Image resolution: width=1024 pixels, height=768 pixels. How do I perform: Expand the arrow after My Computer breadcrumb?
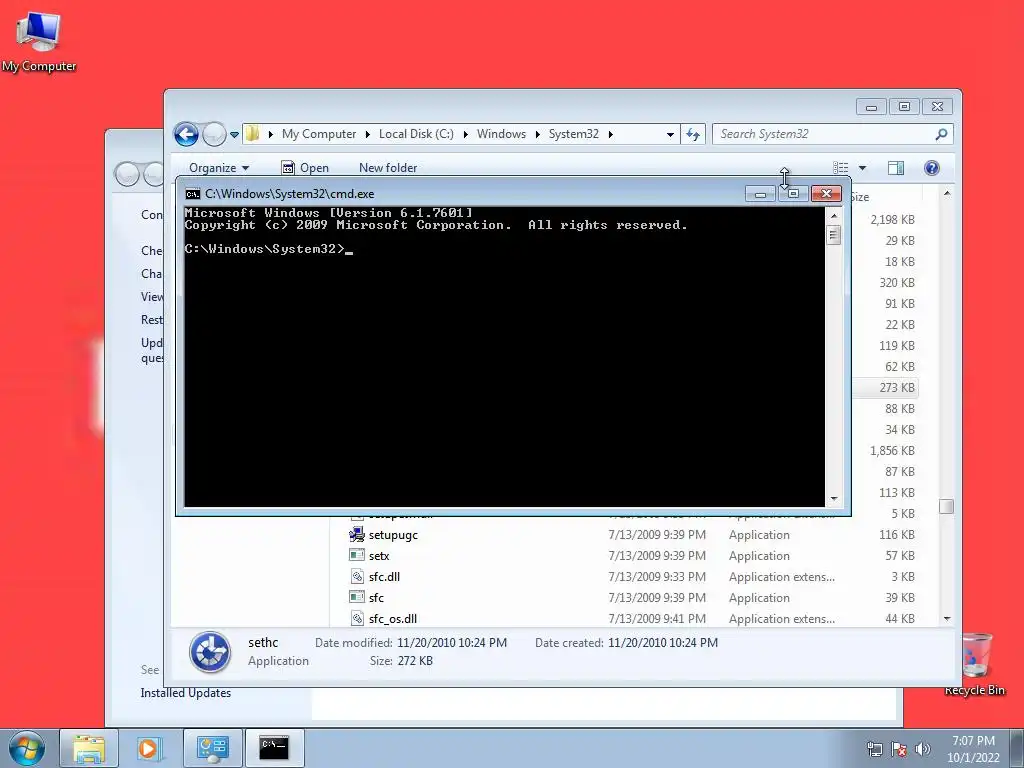[x=368, y=134]
